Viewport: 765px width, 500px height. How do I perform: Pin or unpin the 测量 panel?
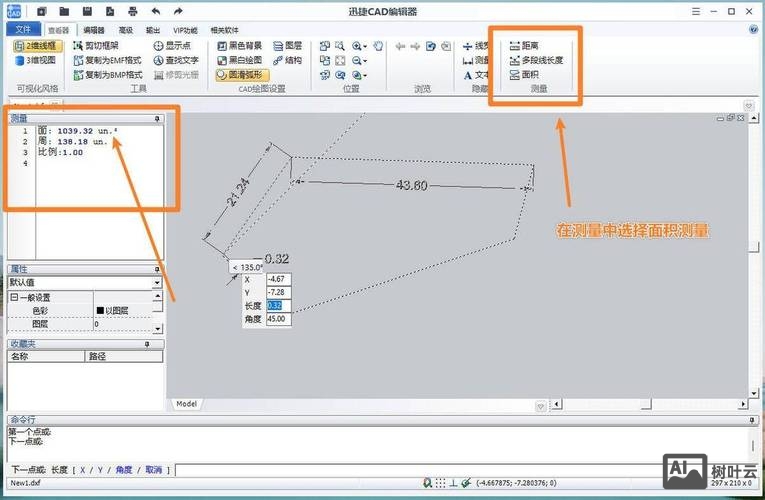(x=157, y=119)
